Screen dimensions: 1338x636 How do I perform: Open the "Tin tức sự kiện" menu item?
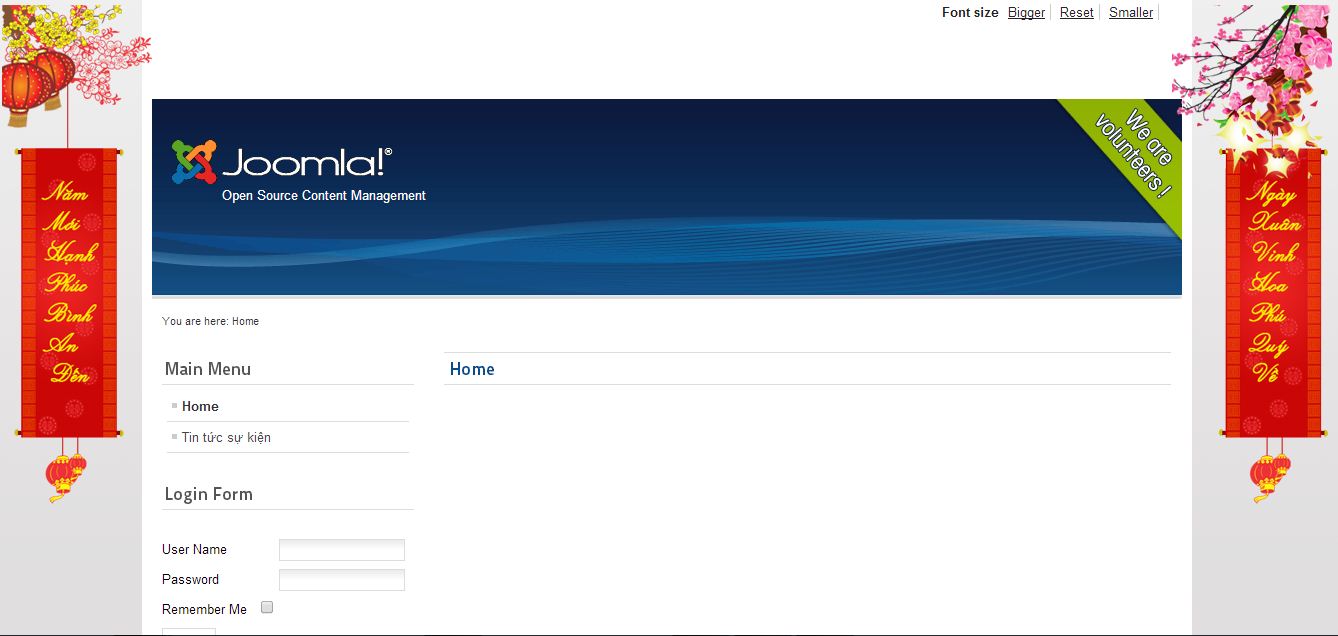pyautogui.click(x=226, y=437)
